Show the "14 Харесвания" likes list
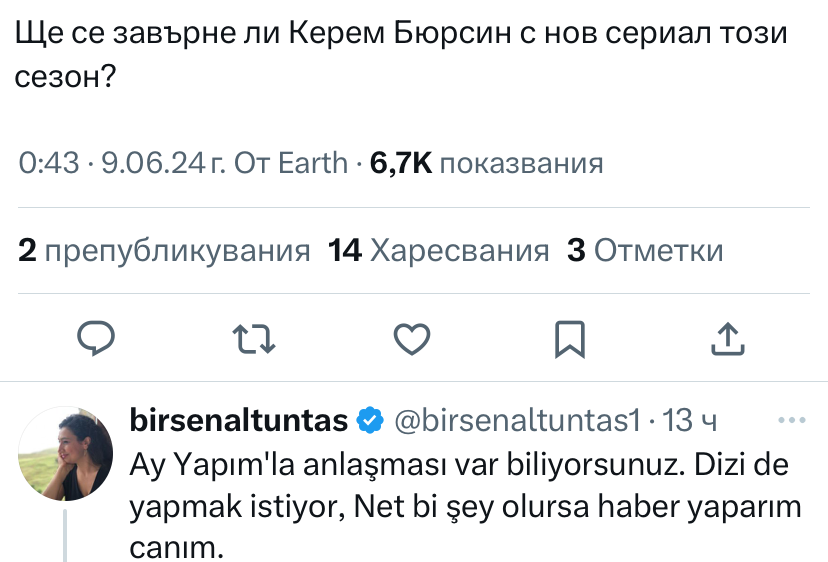 [x=439, y=250]
